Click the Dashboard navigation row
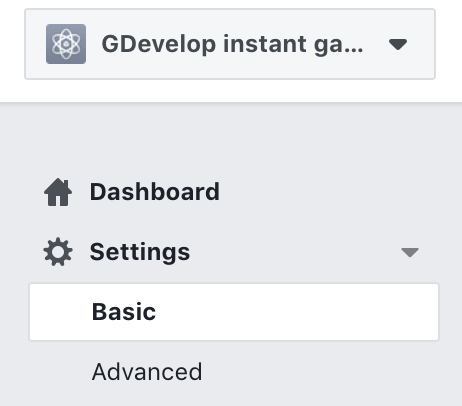This screenshot has width=462, height=406. coord(231,192)
